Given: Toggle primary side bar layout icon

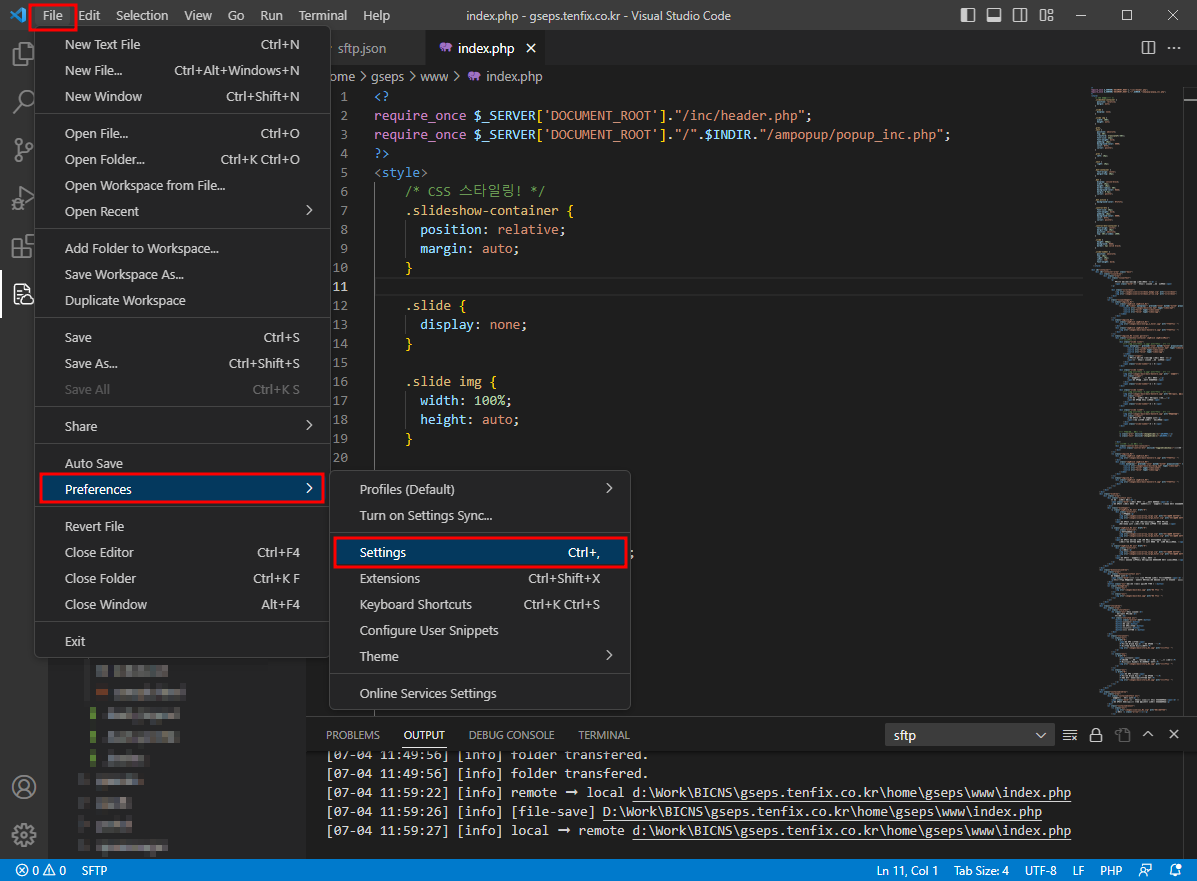Looking at the screenshot, I should 967,15.
